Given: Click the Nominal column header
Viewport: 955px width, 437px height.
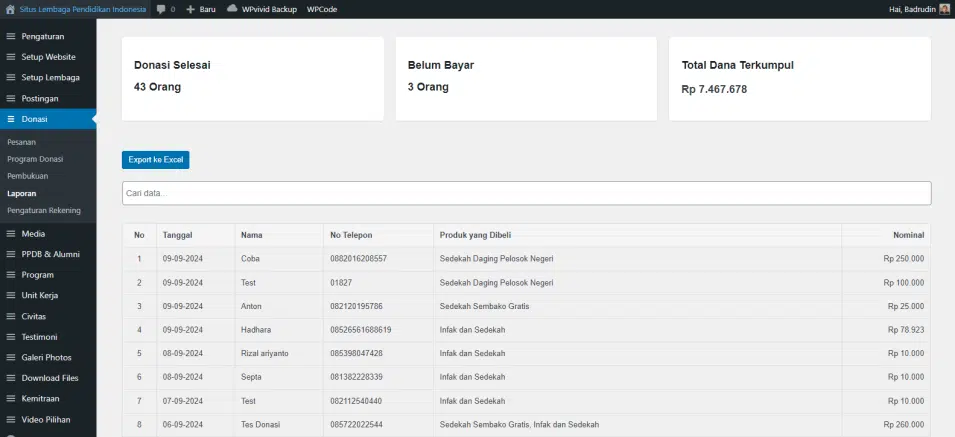Looking at the screenshot, I should tap(908, 235).
